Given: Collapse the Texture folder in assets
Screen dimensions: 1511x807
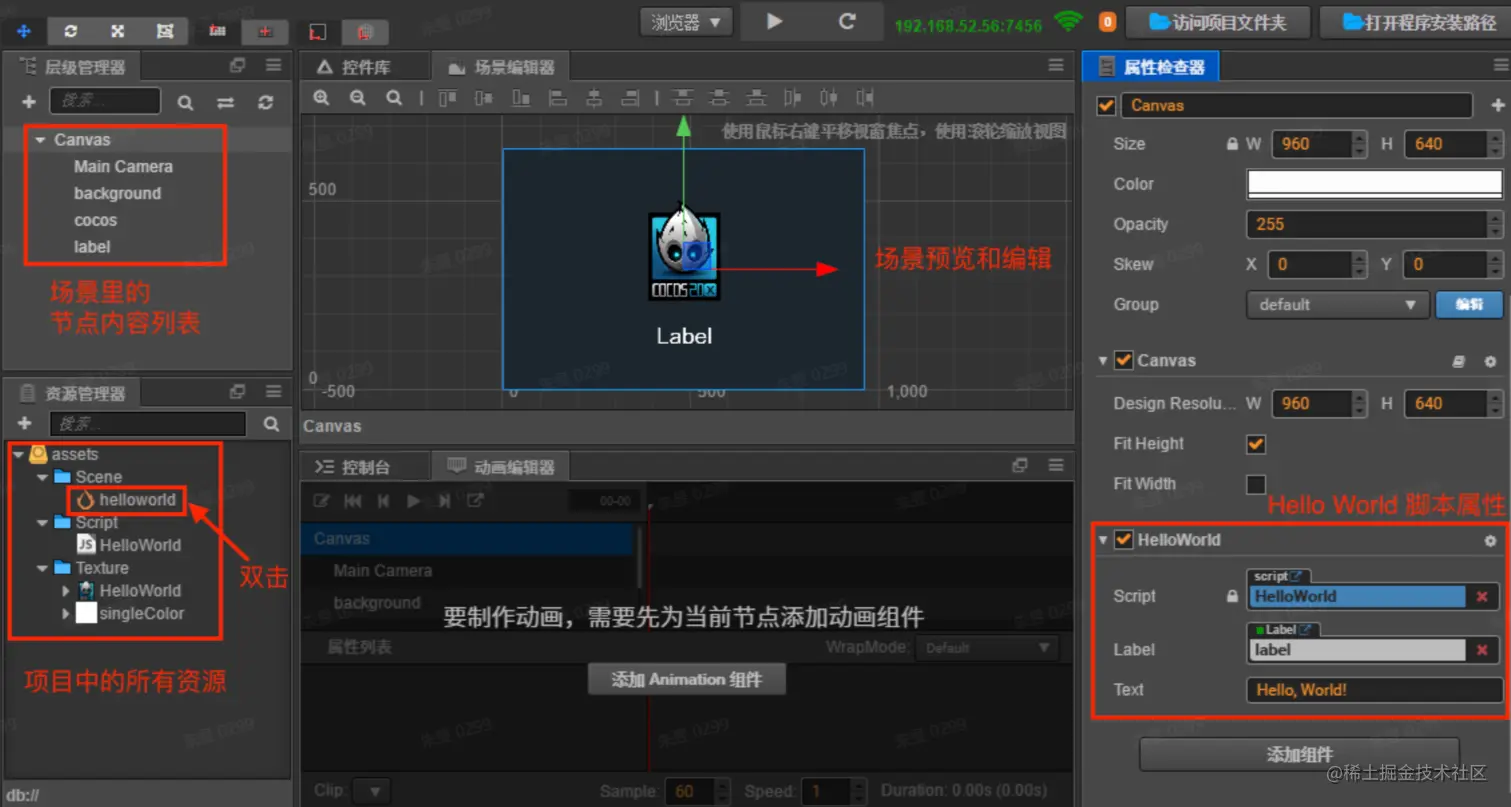Looking at the screenshot, I should click(43, 569).
